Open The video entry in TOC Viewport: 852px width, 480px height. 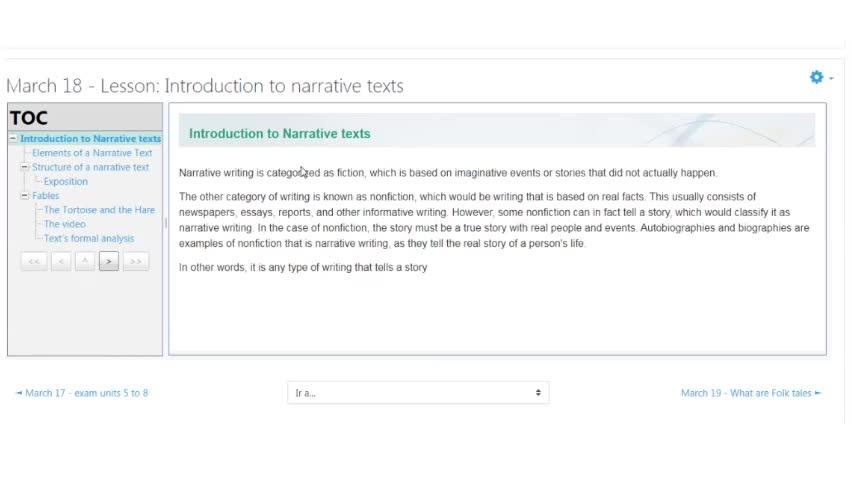[x=65, y=224]
